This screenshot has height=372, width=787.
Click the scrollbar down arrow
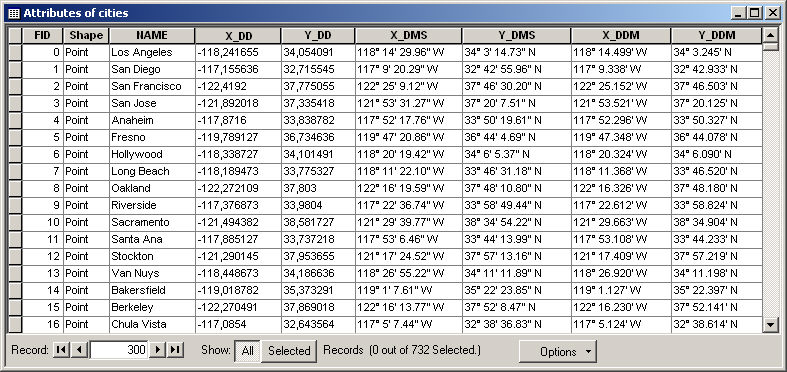pyautogui.click(x=770, y=325)
